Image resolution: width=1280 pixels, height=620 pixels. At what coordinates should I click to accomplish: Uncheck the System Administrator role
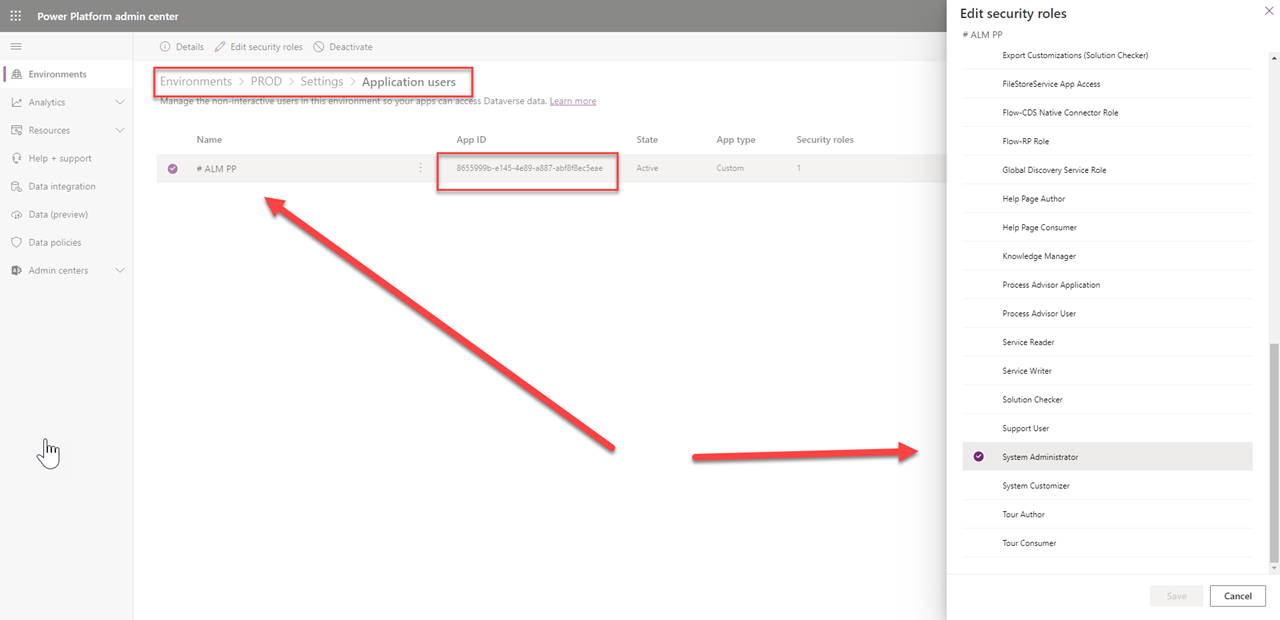click(979, 457)
